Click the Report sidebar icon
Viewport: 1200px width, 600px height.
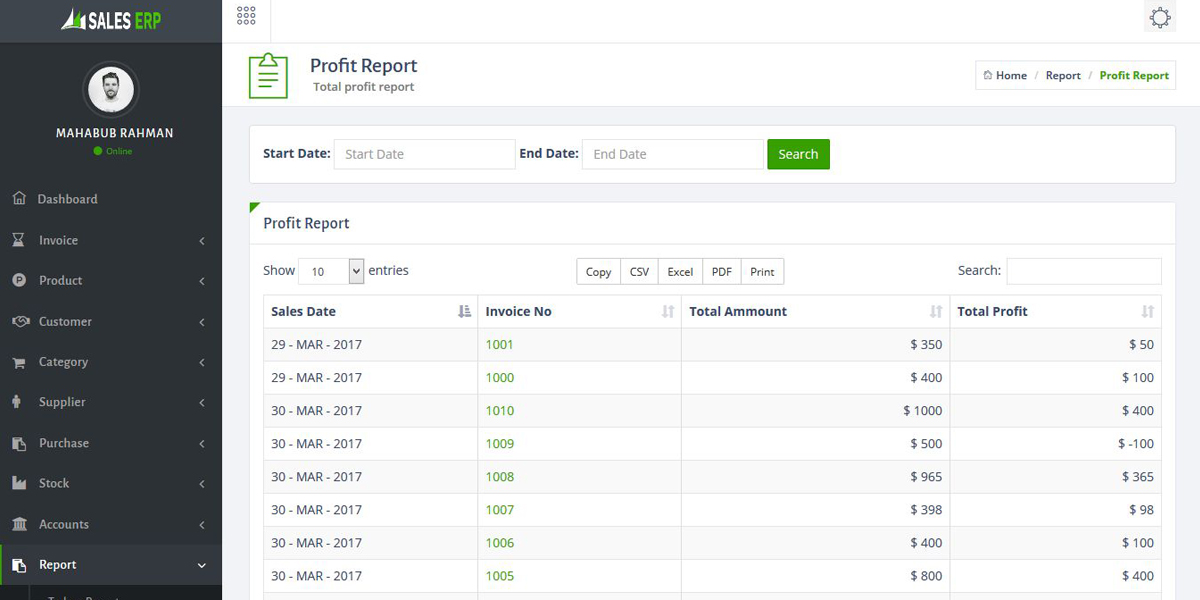pyautogui.click(x=19, y=565)
